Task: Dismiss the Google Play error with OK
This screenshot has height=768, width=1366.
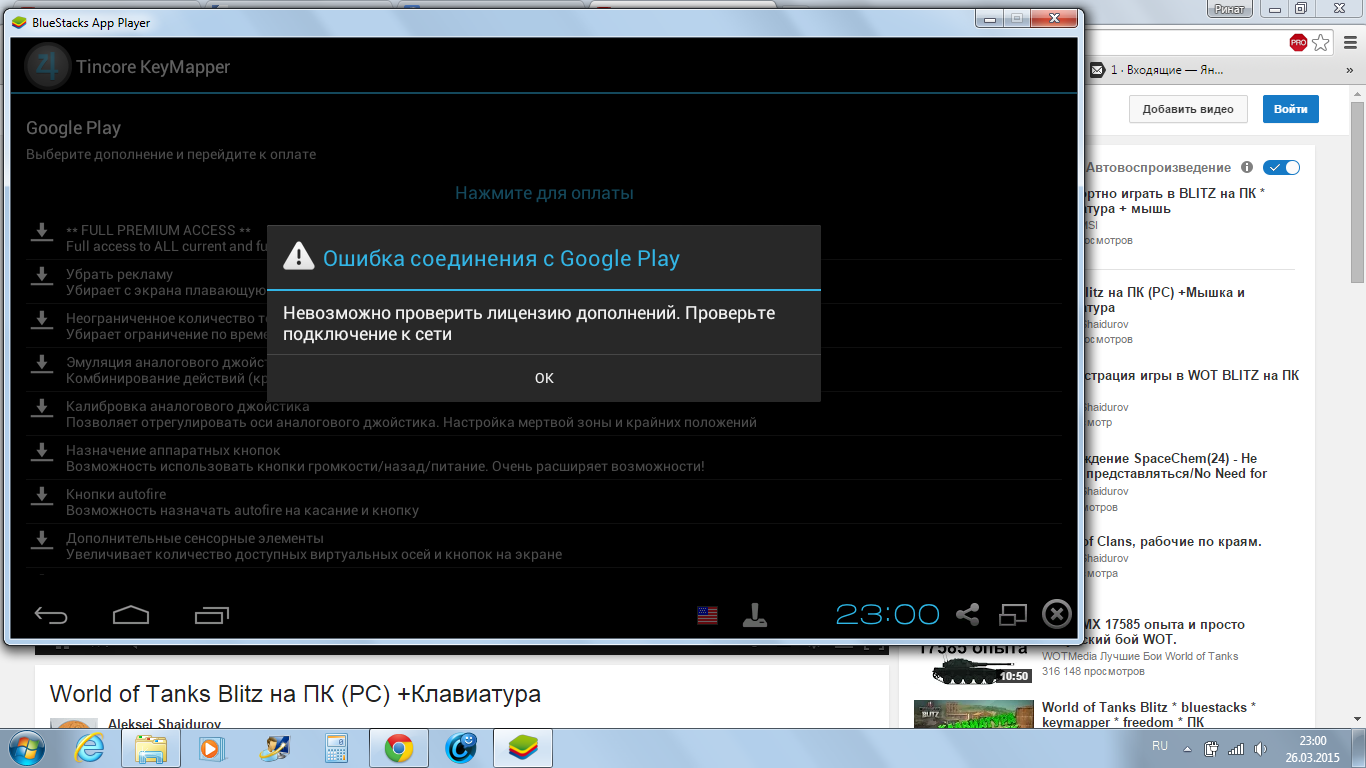Action: 544,378
